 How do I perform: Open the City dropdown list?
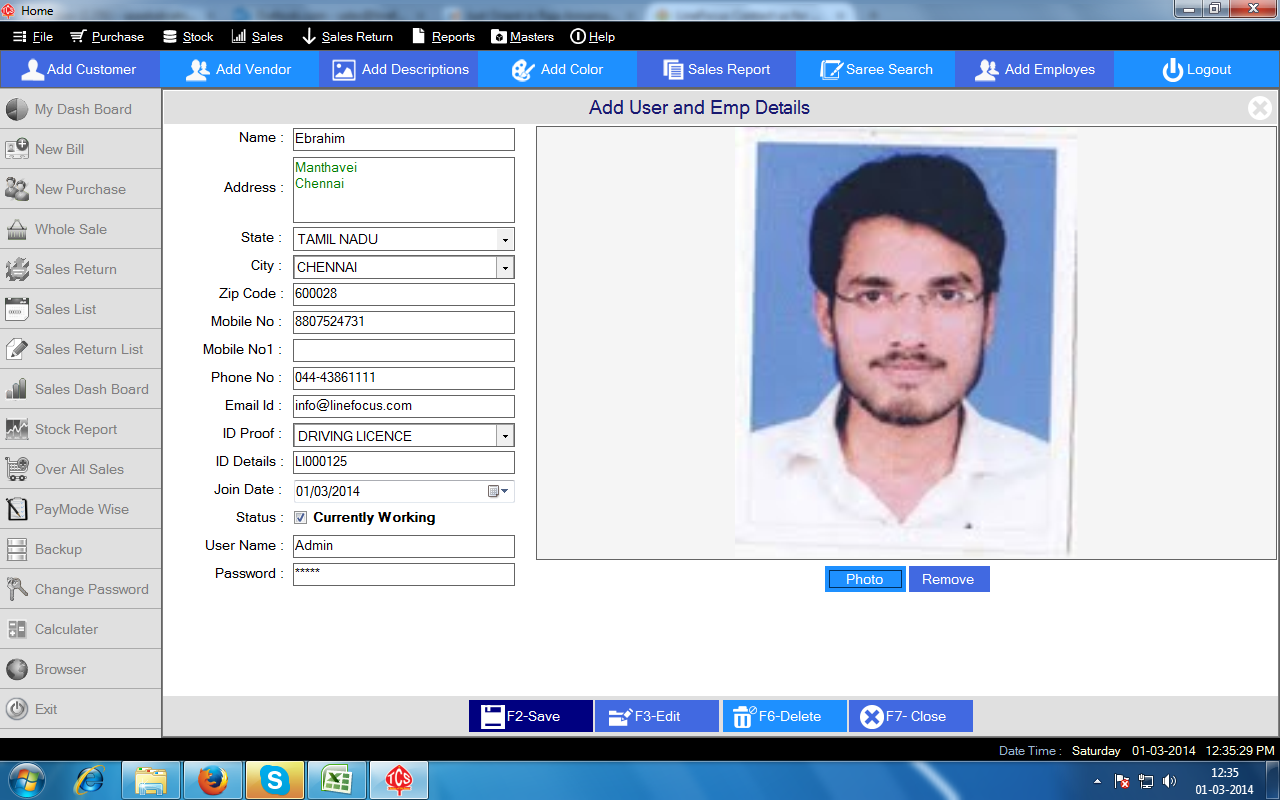[x=505, y=268]
